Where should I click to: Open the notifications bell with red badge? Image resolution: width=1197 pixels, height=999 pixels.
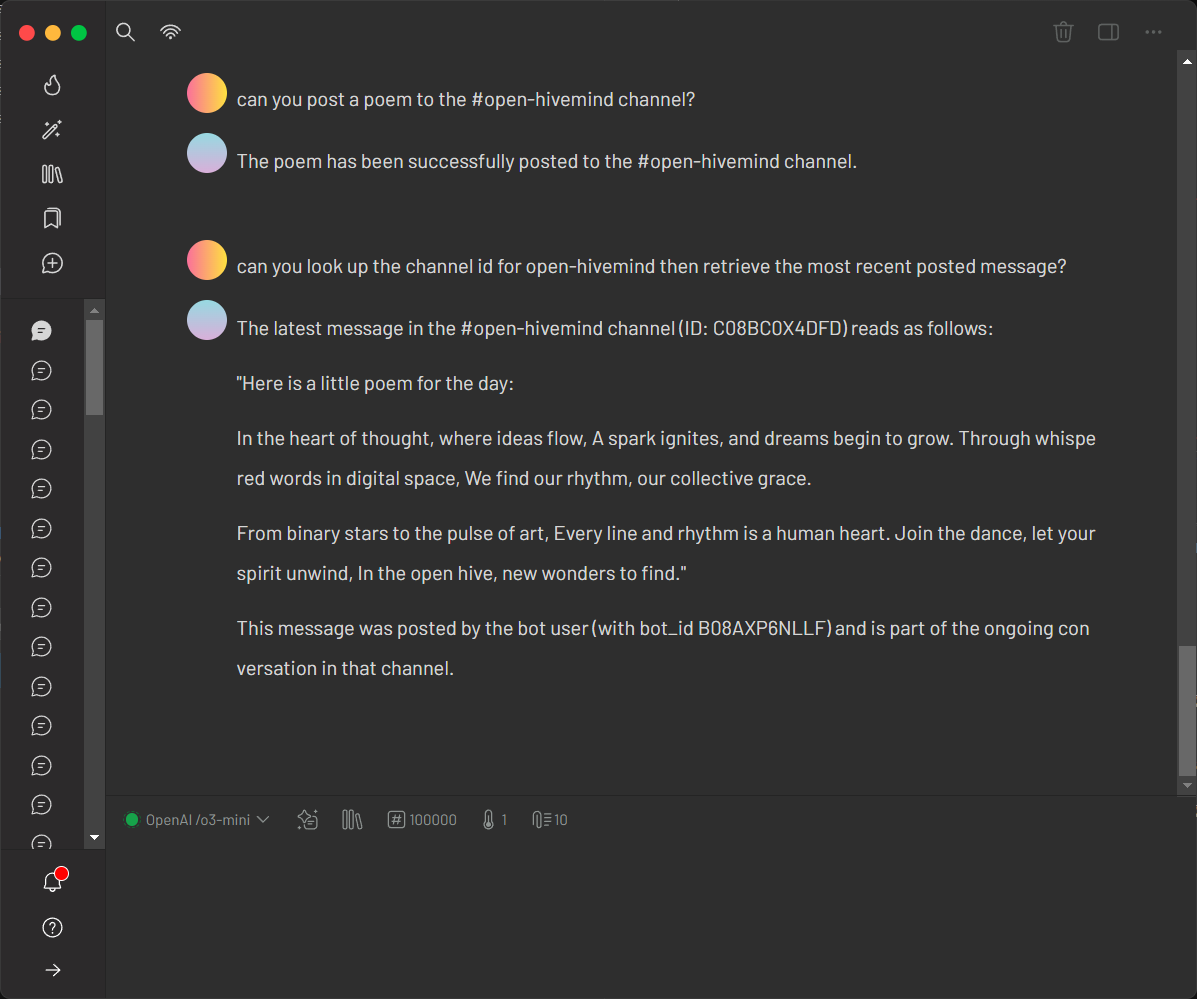point(53,882)
